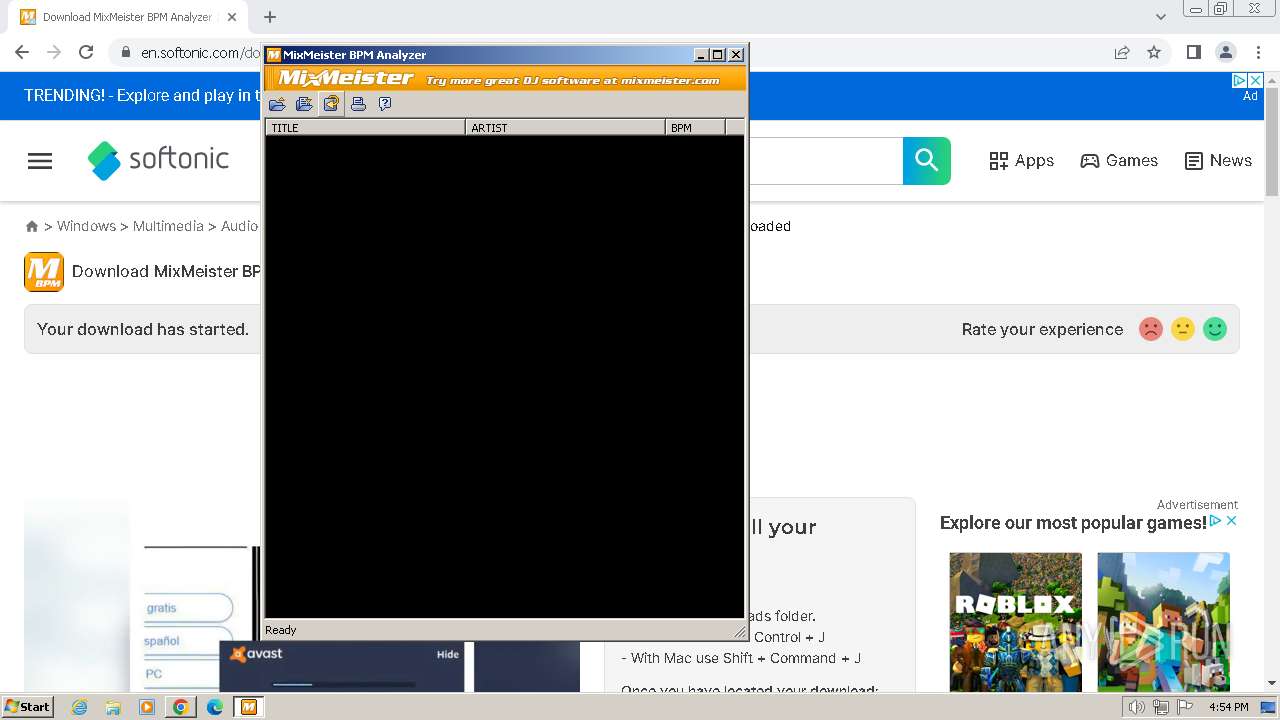1280x720 pixels.
Task: Close the MixMeister BPM Analyzer window
Action: (x=736, y=55)
